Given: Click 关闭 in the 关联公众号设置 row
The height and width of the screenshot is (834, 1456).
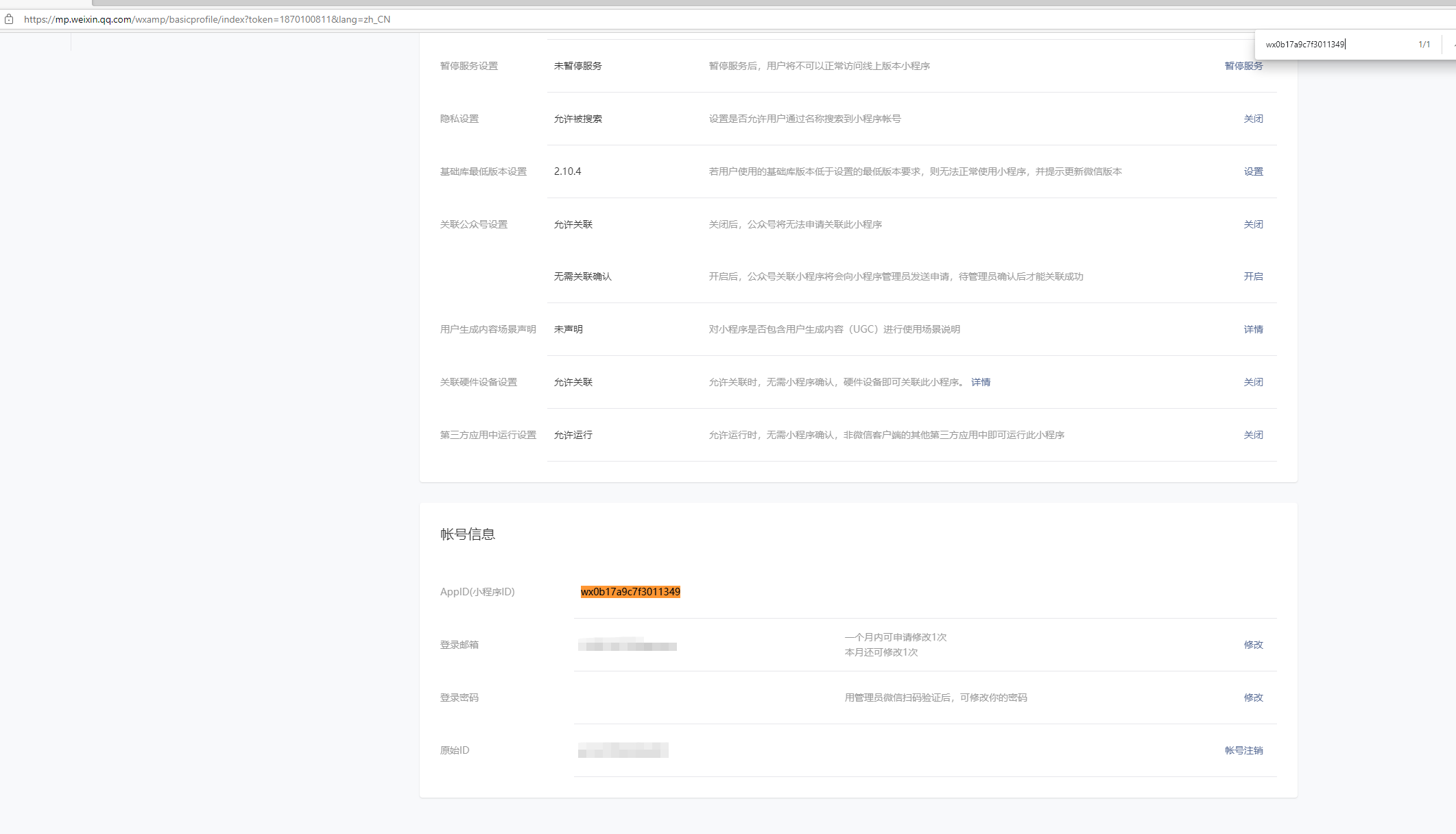Looking at the screenshot, I should coord(1253,224).
